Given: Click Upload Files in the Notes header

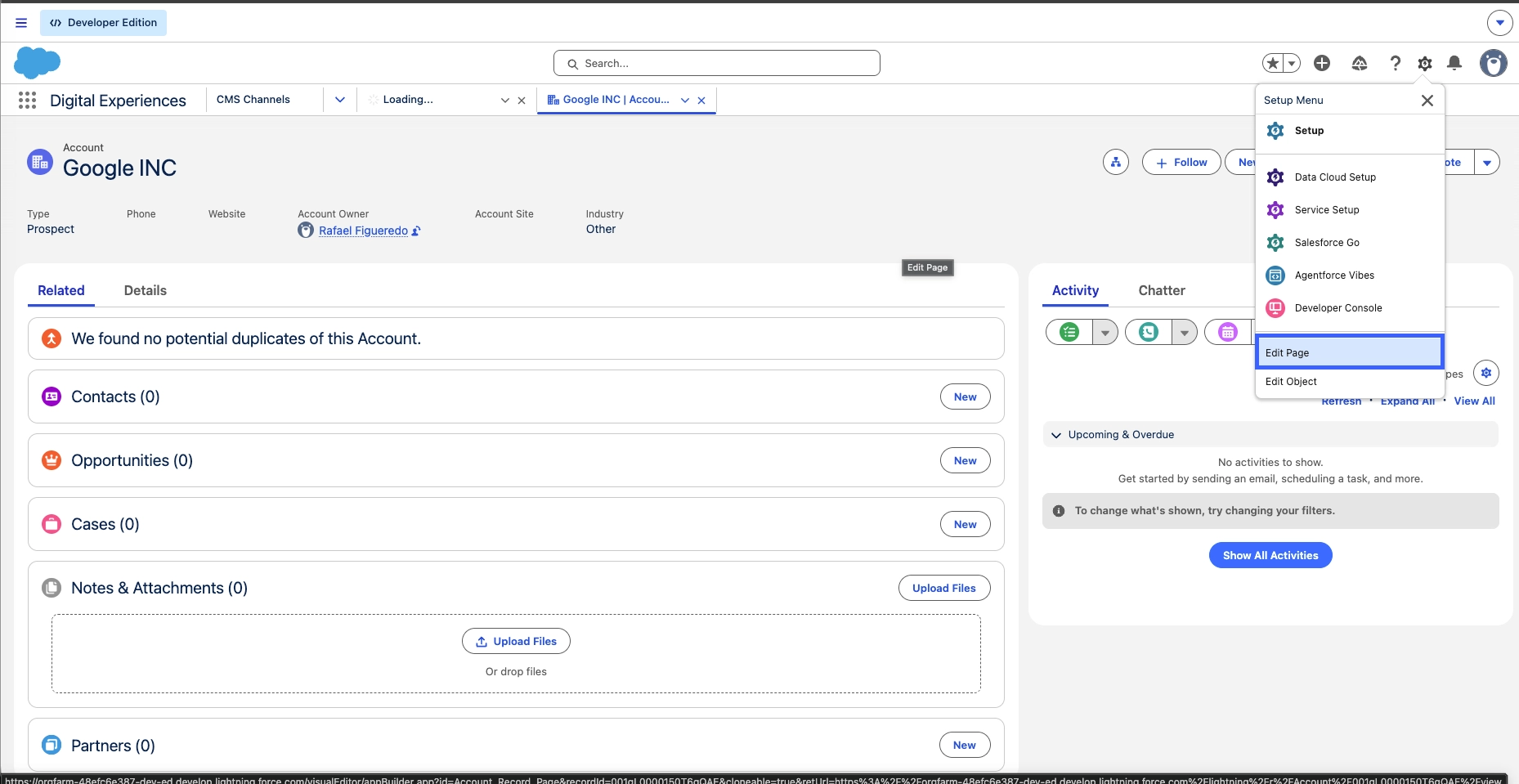Looking at the screenshot, I should [944, 588].
